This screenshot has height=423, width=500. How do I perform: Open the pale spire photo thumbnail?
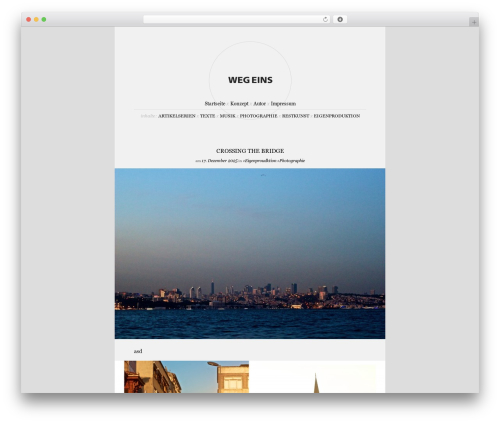pos(314,378)
